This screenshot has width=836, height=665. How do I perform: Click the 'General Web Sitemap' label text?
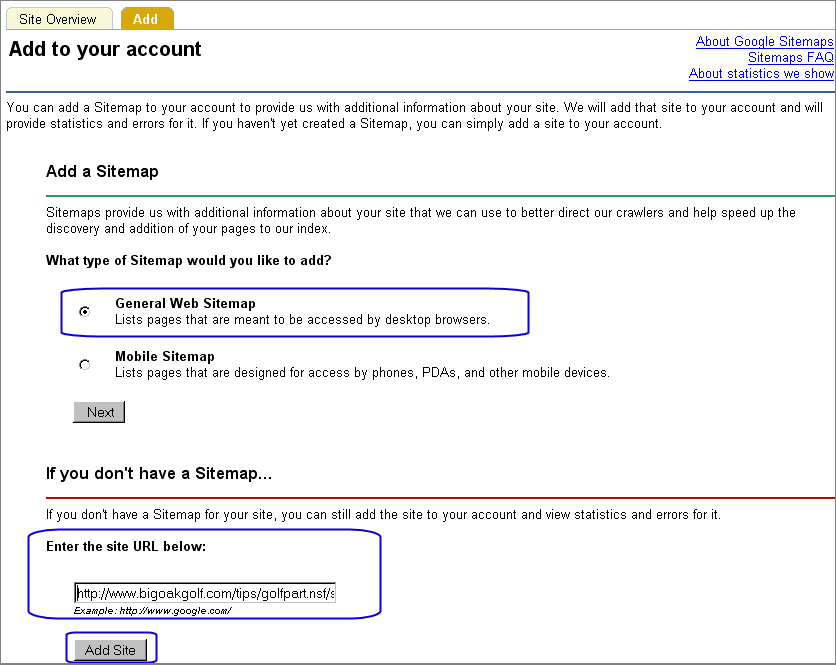(186, 303)
